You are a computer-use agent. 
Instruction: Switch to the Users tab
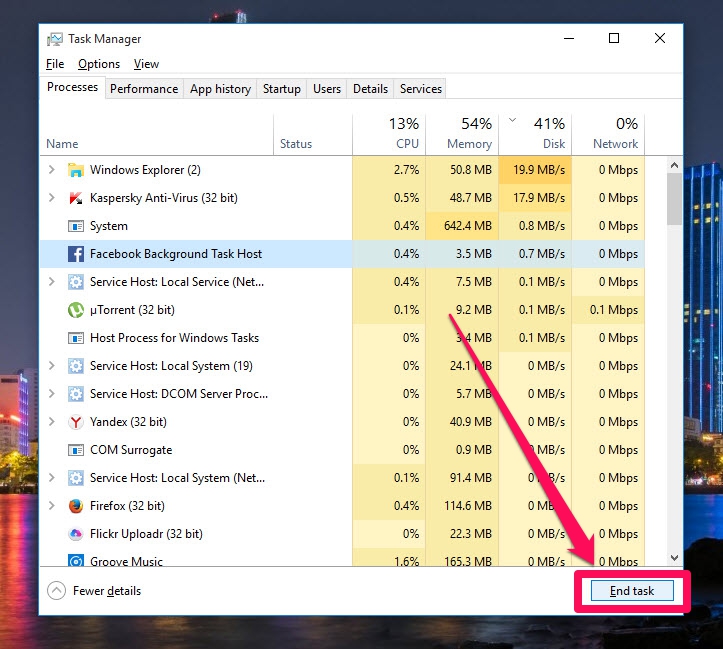(x=327, y=88)
